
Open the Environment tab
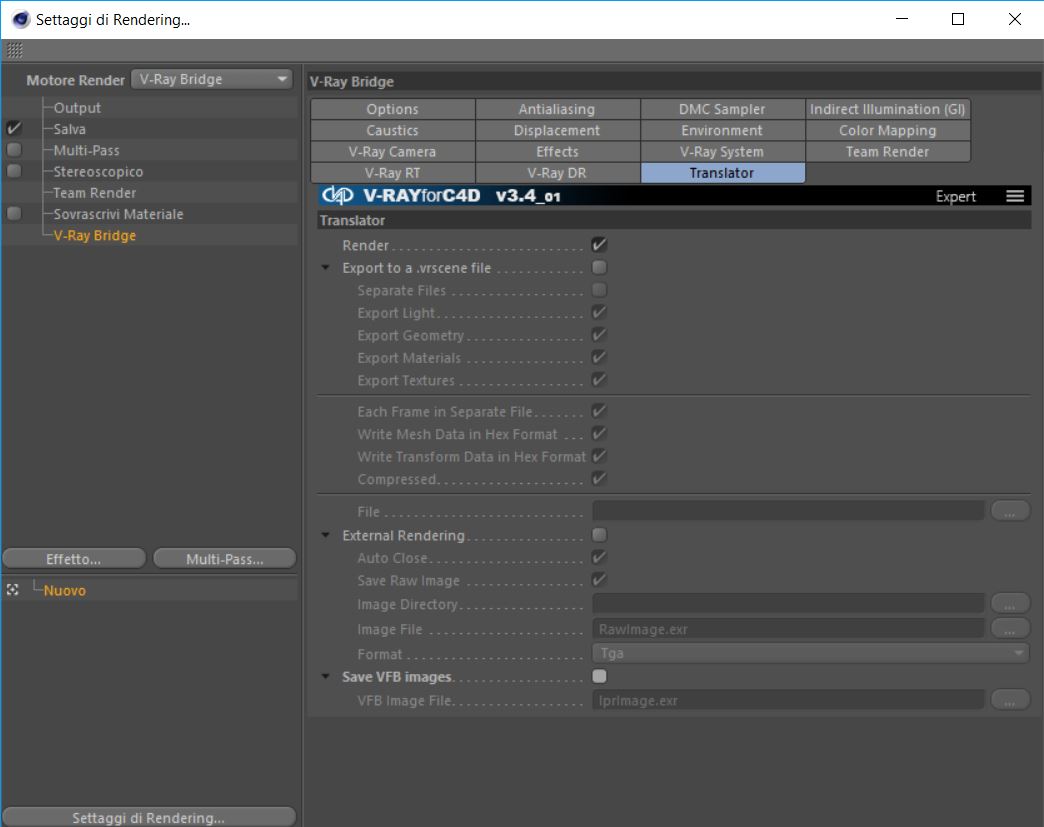pos(722,131)
